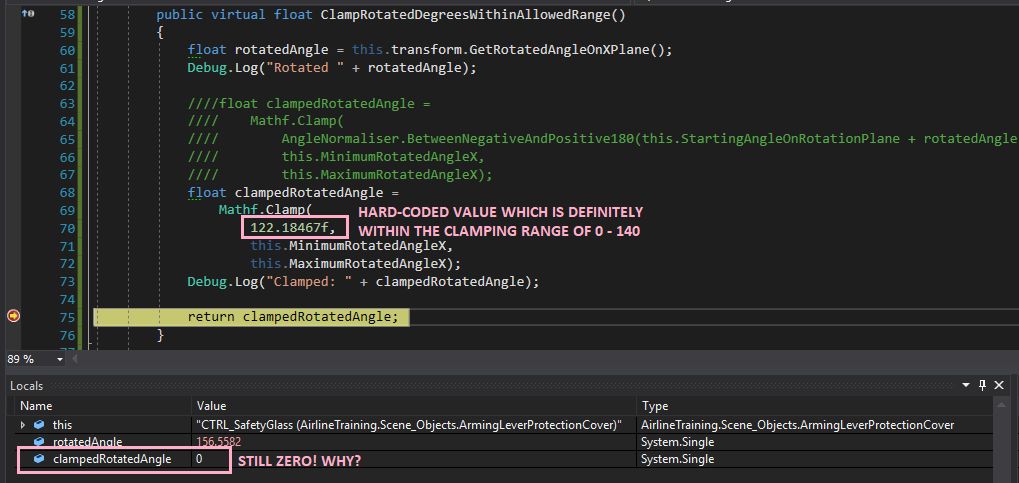Click this.MaximumRotatedAngleX on line 72
This screenshot has height=483, width=1019.
click(353, 264)
